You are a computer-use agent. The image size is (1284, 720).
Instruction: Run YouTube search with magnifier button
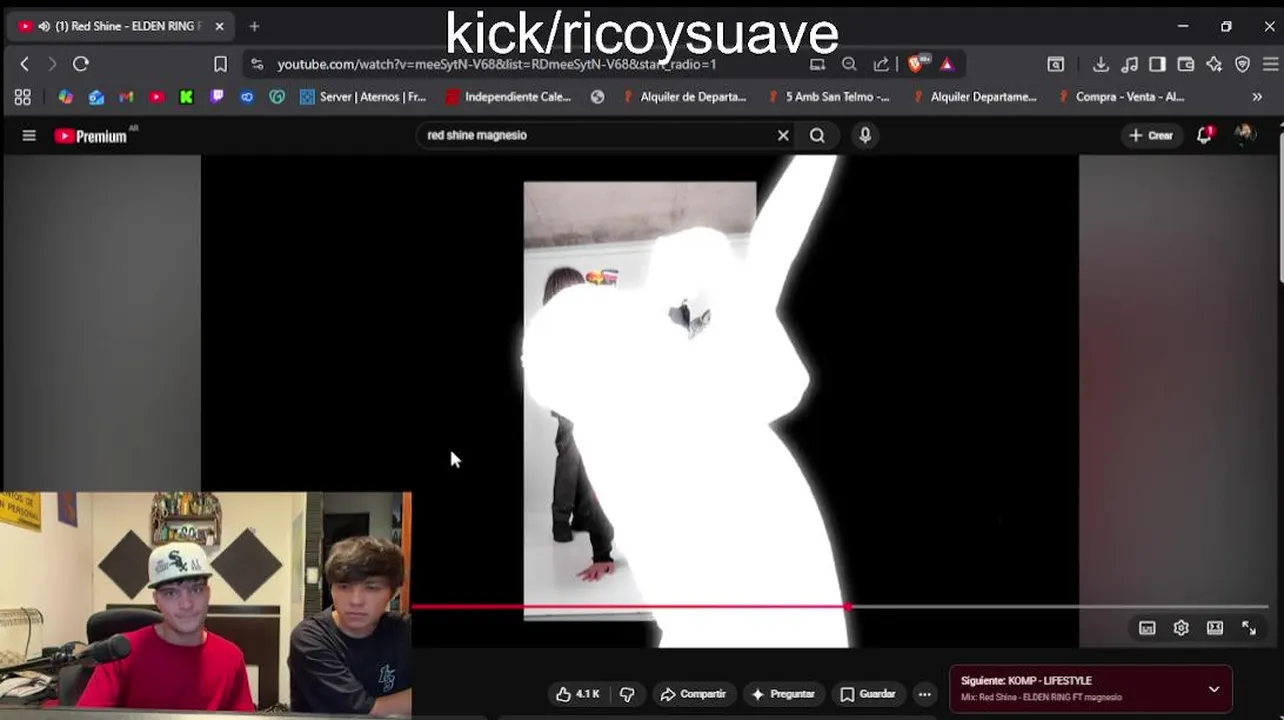click(x=817, y=135)
